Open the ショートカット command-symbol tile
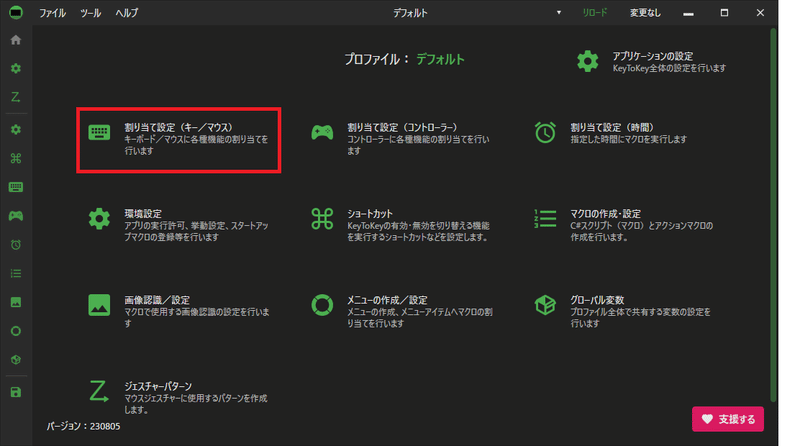800x446 pixels. pos(401,225)
